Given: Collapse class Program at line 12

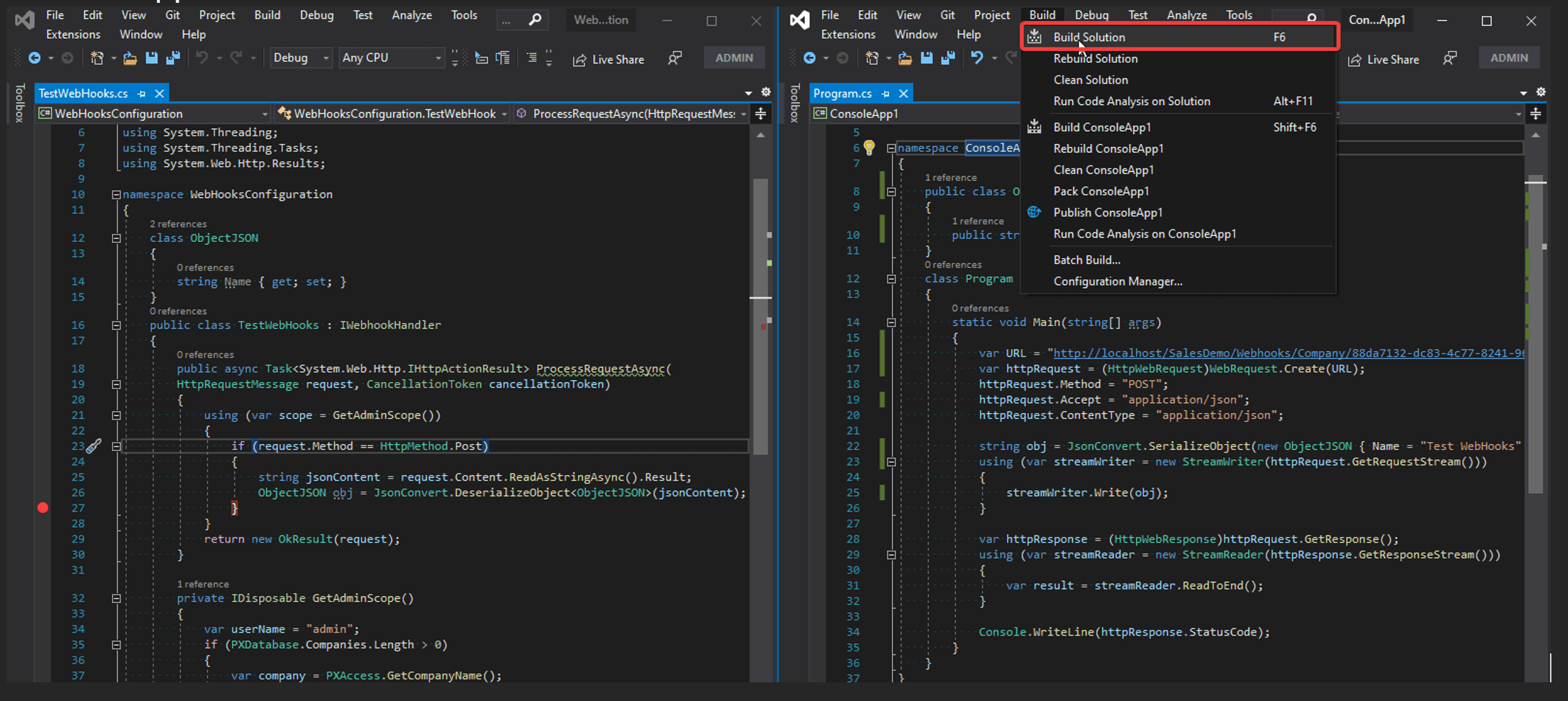Looking at the screenshot, I should 891,279.
